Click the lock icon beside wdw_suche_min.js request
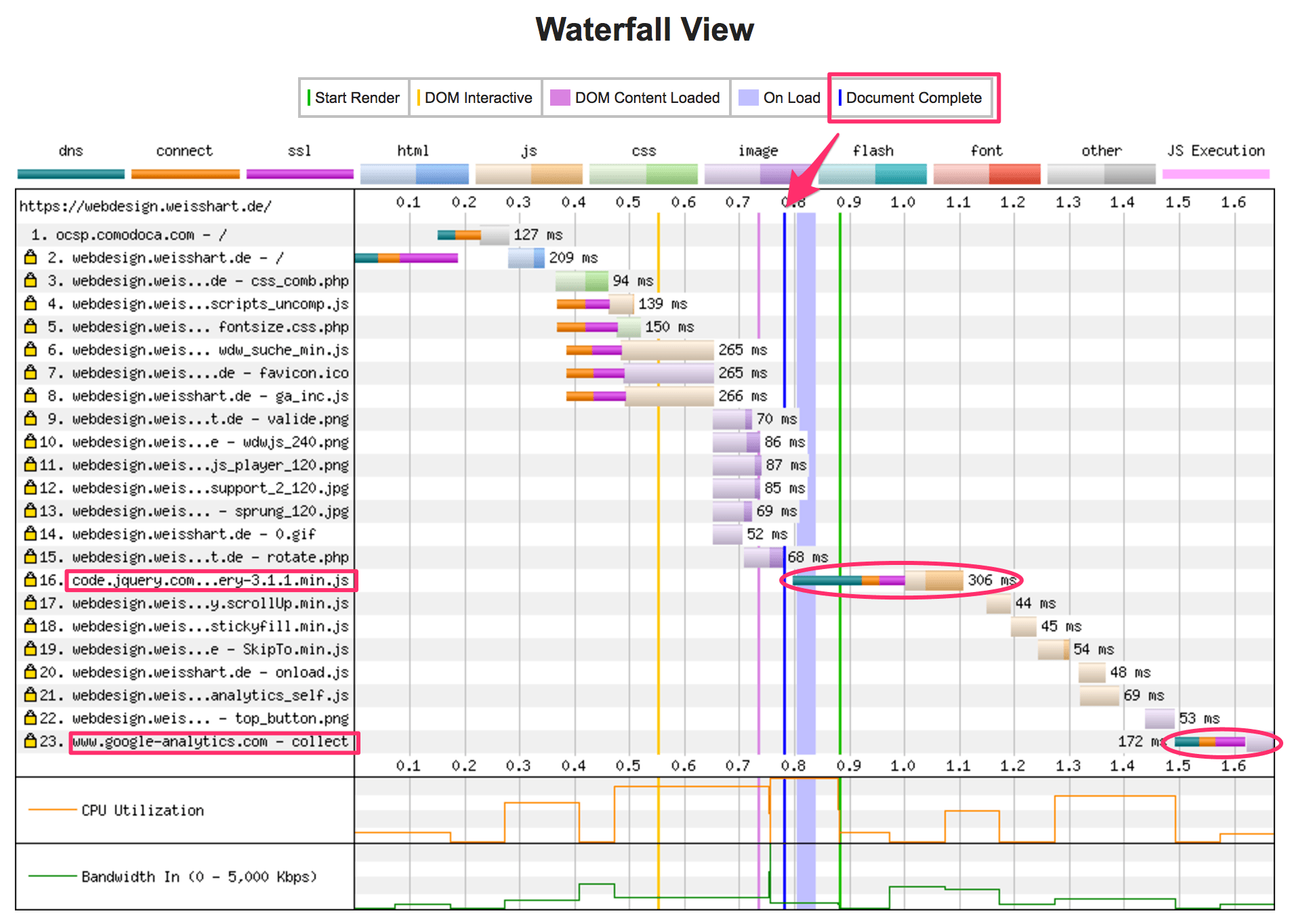This screenshot has width=1290, height=924. 30,349
